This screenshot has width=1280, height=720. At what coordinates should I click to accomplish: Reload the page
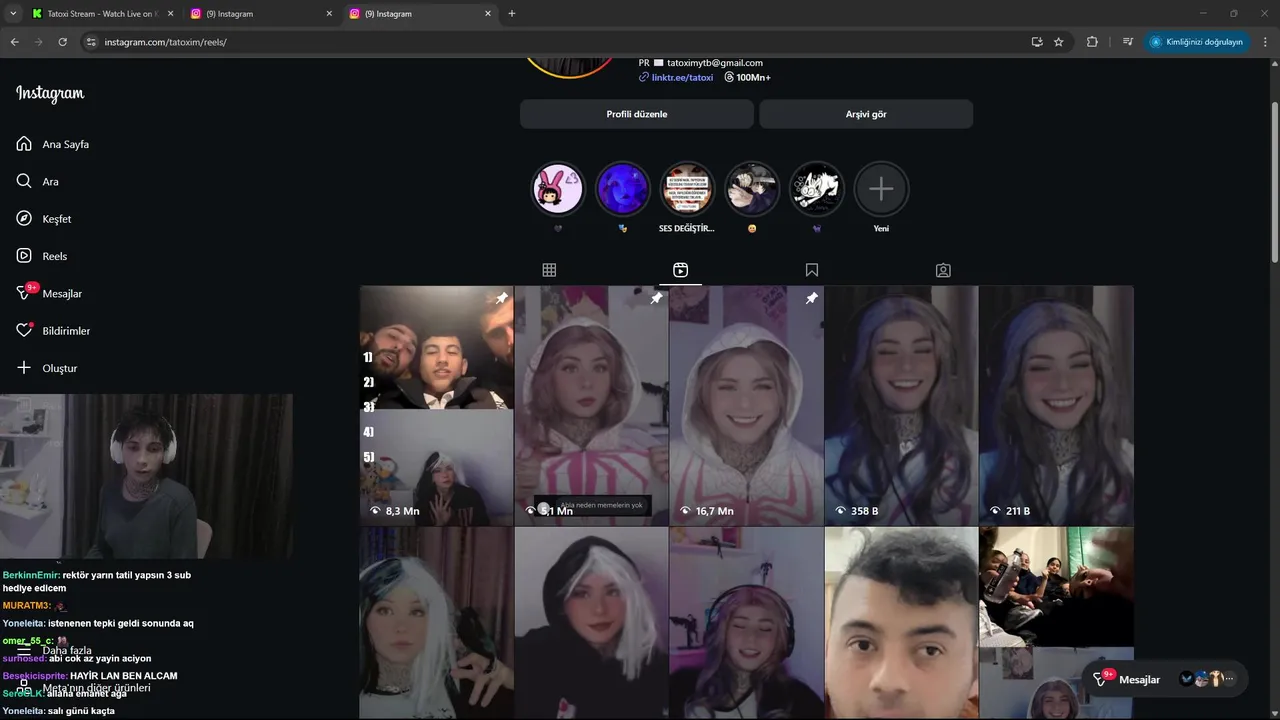point(62,42)
